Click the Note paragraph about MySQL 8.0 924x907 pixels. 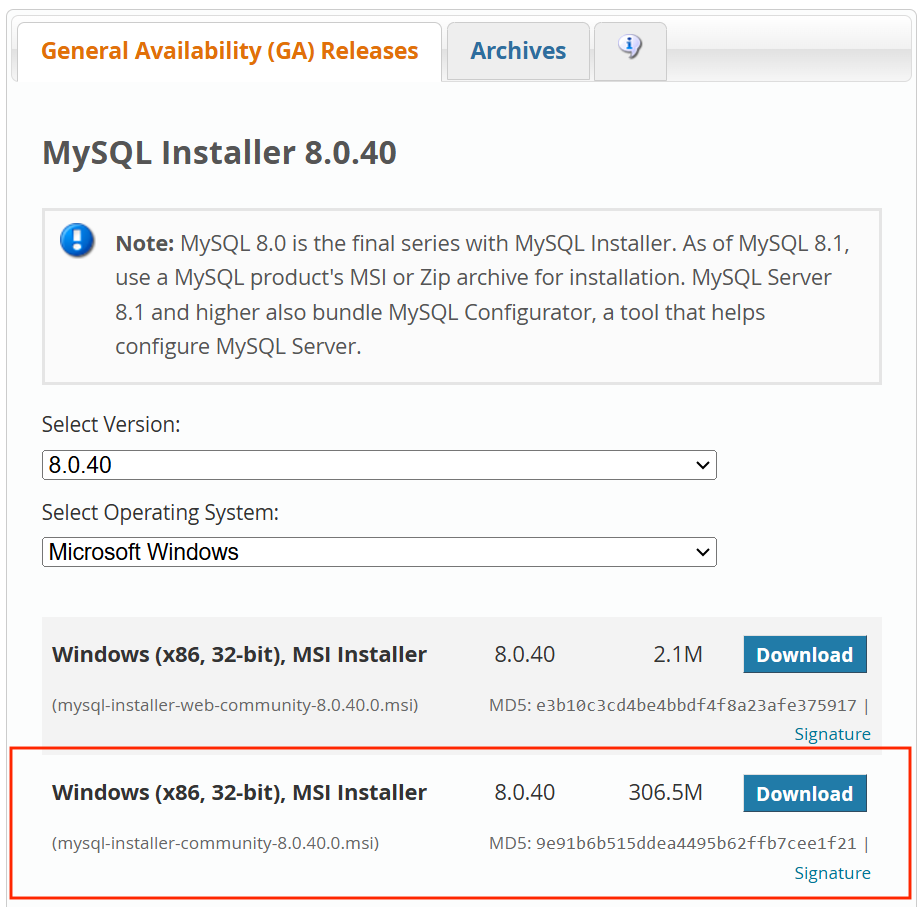tap(483, 295)
